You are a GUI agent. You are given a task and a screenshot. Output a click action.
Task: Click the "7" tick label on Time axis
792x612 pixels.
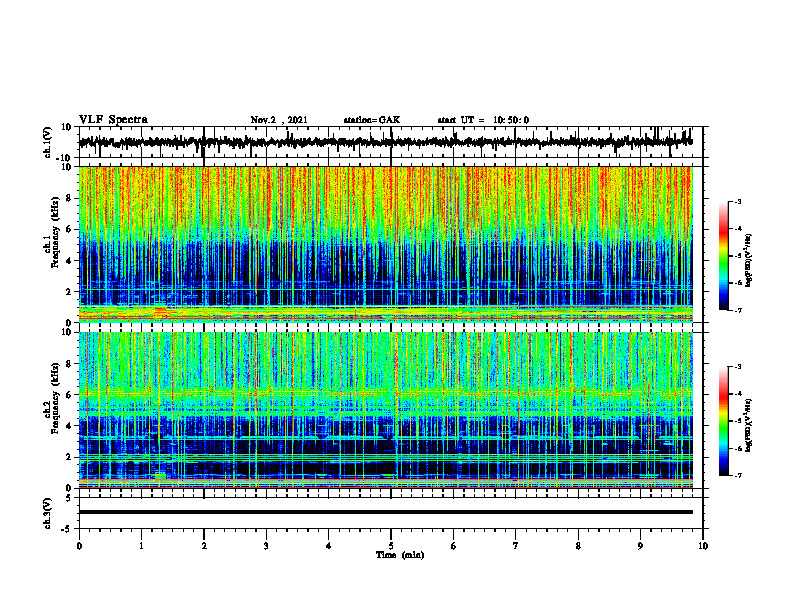(516, 546)
